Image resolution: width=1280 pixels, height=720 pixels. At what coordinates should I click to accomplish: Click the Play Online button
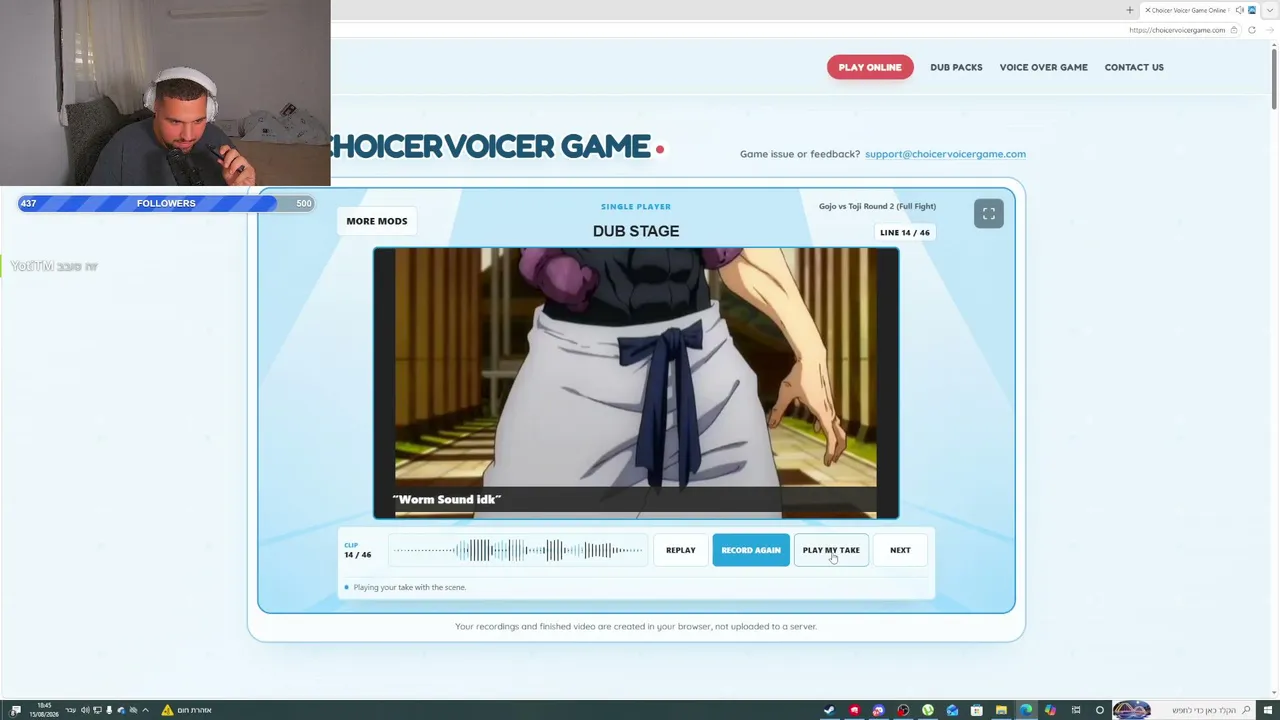pyautogui.click(x=870, y=67)
